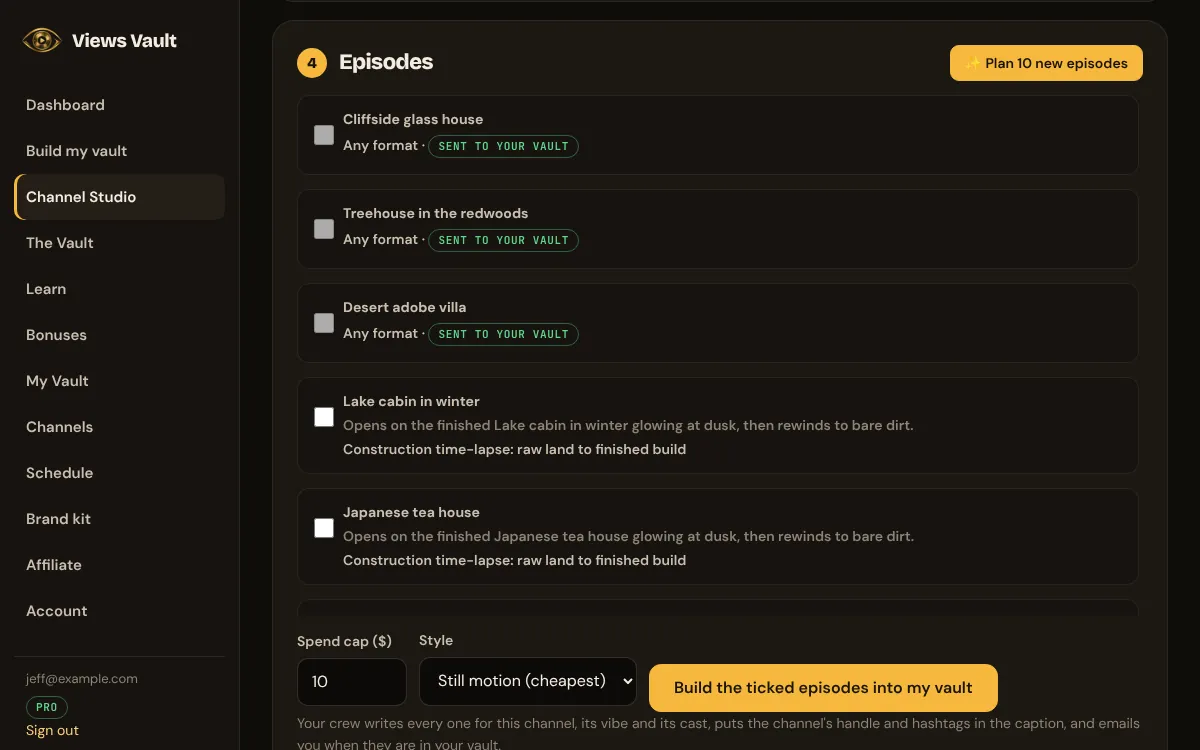
Task: Open Dashboard in the sidebar
Action: pyautogui.click(x=119, y=105)
